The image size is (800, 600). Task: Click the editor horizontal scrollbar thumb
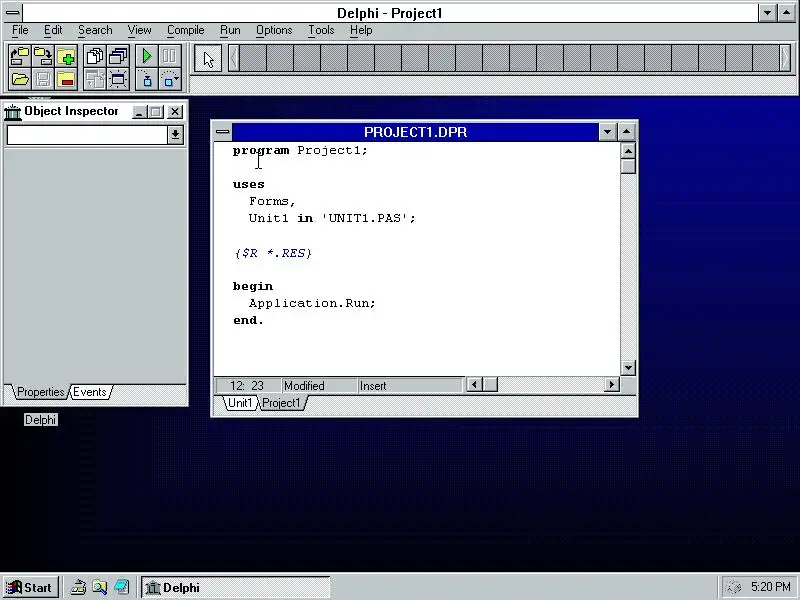(x=490, y=384)
